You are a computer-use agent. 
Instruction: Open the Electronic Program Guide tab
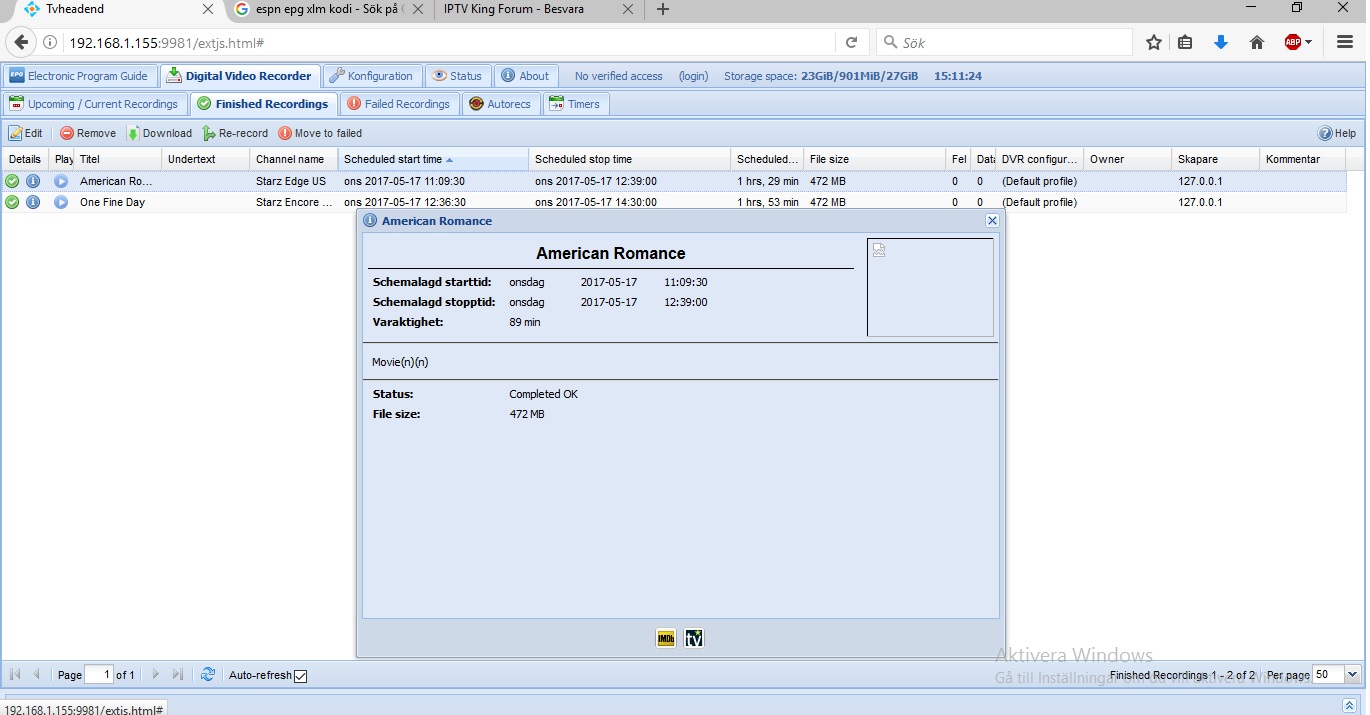[x=79, y=76]
